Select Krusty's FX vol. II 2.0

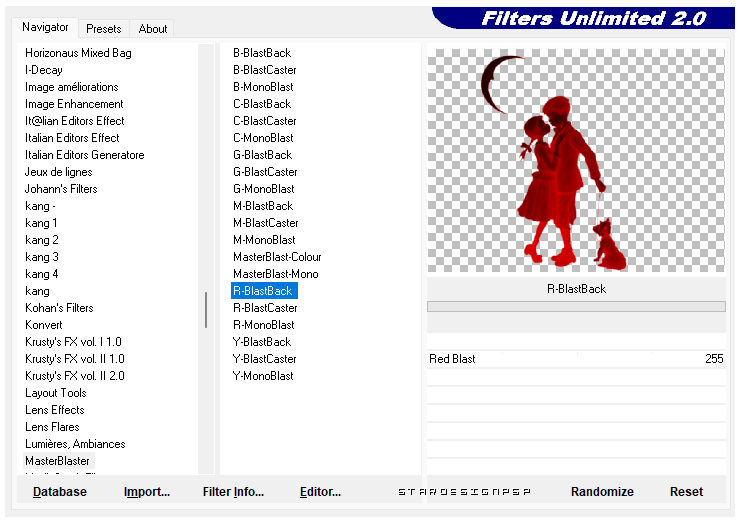[x=75, y=376]
